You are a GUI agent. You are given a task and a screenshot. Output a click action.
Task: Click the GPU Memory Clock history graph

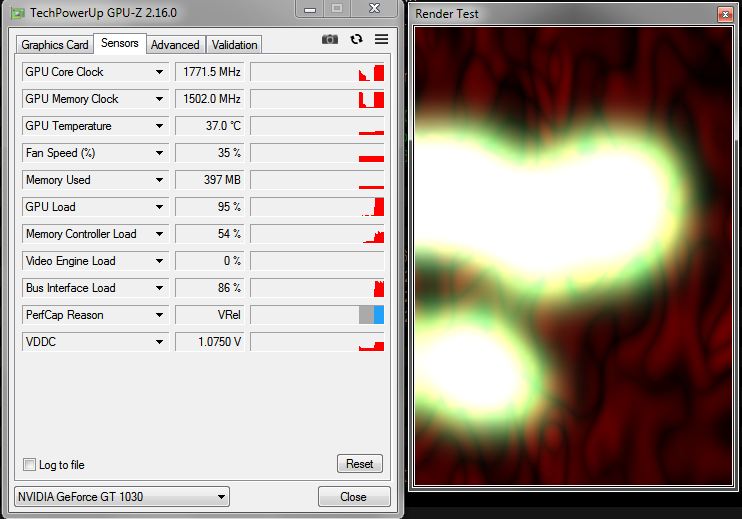[317, 99]
